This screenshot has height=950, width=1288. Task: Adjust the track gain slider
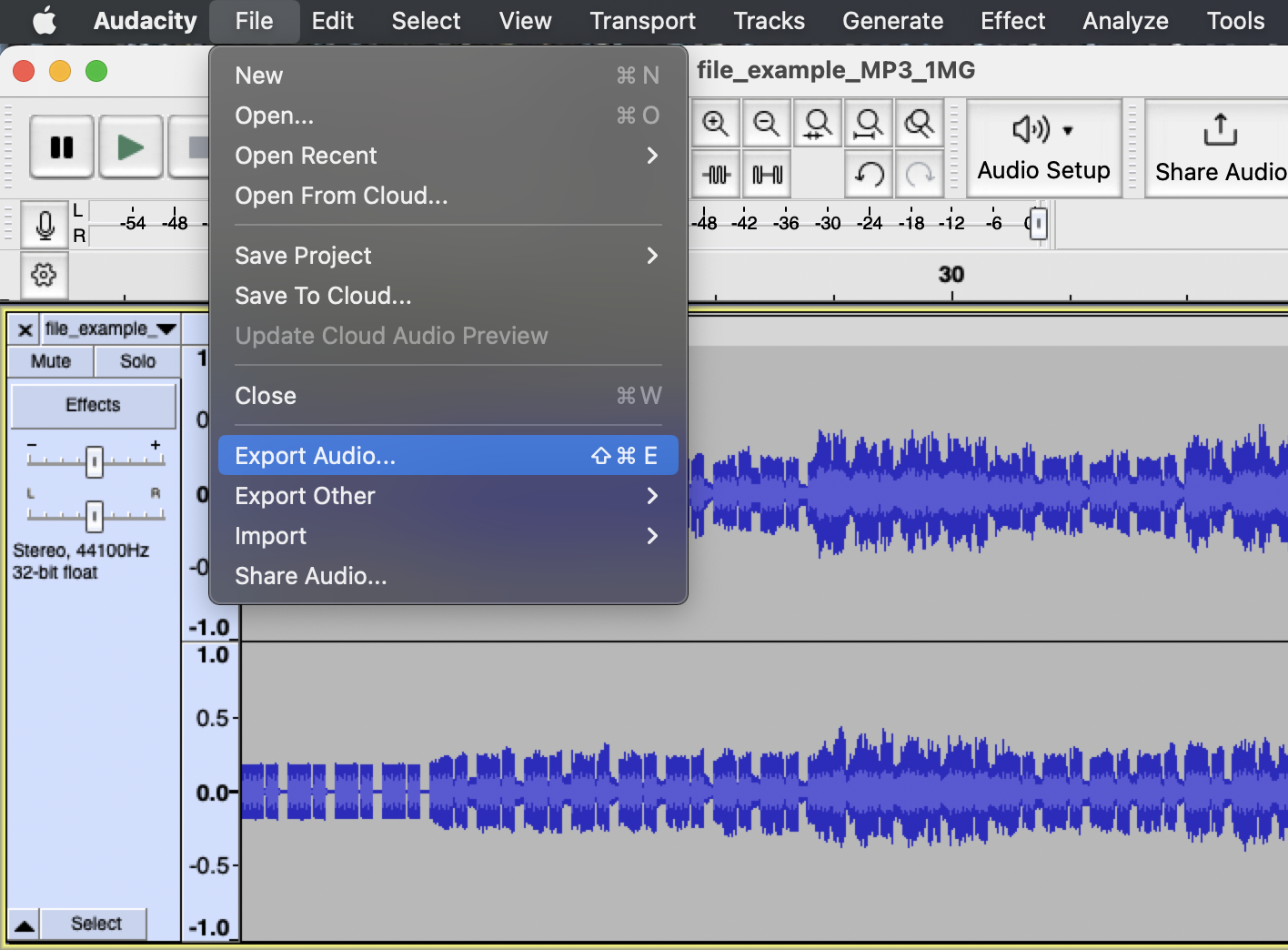click(x=95, y=461)
